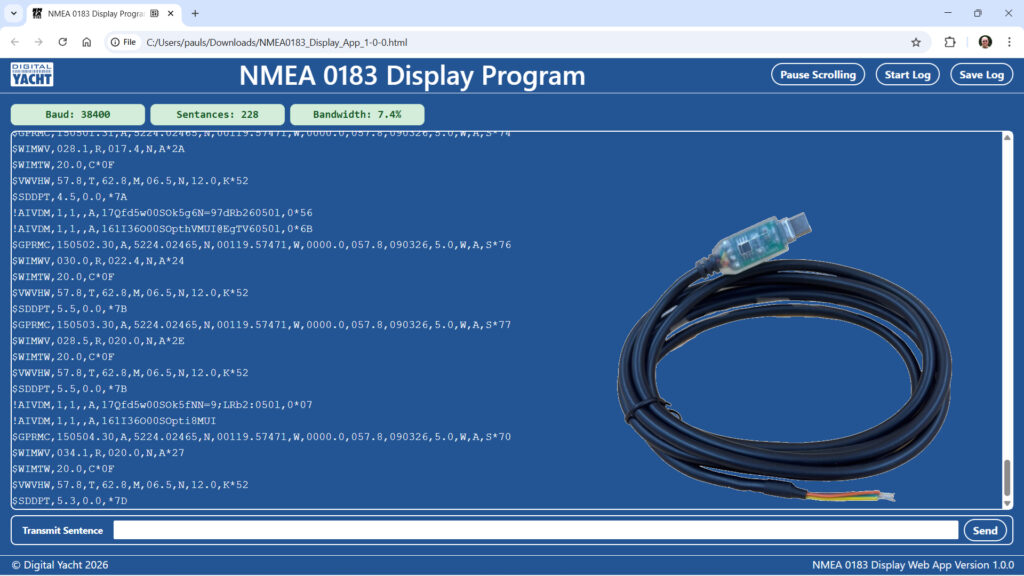Image resolution: width=1024 pixels, height=576 pixels.
Task: Select the NMEA 0183 Display Program tab
Action: click(x=95, y=14)
